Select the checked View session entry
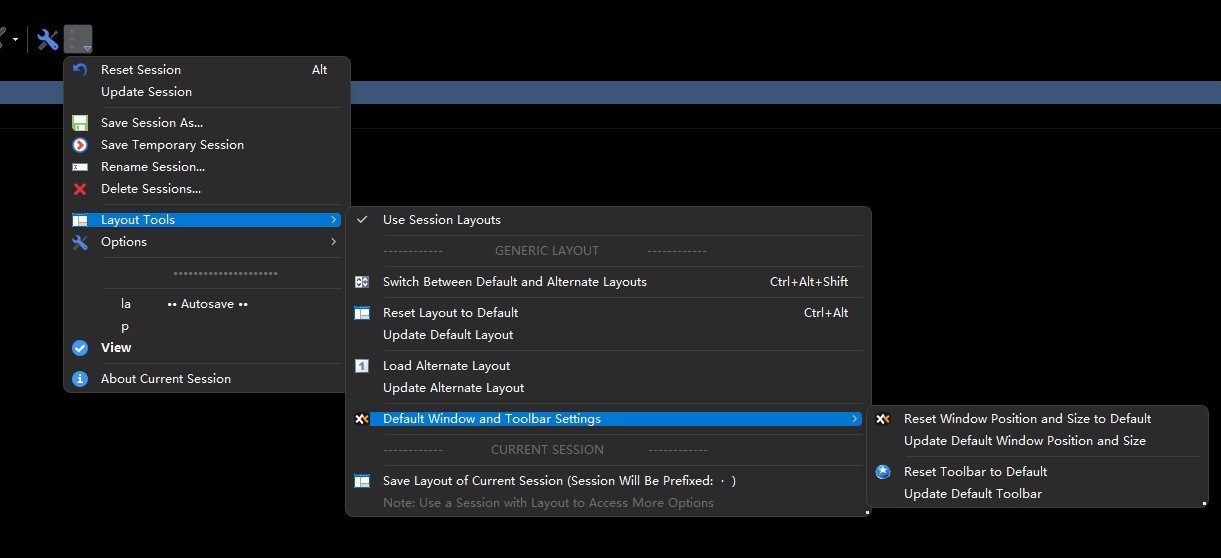The width and height of the screenshot is (1221, 558). coord(116,348)
